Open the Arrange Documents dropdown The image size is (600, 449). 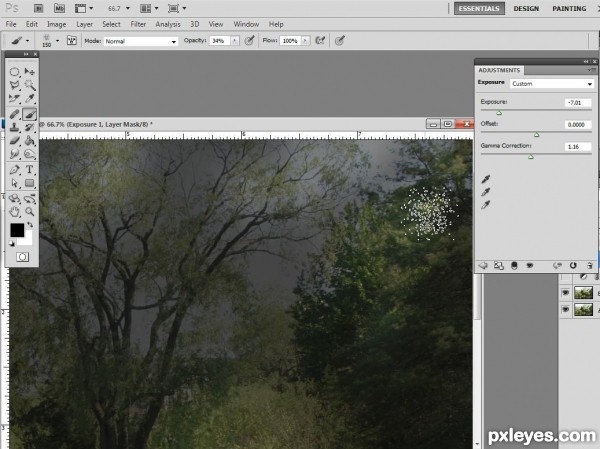tap(149, 8)
